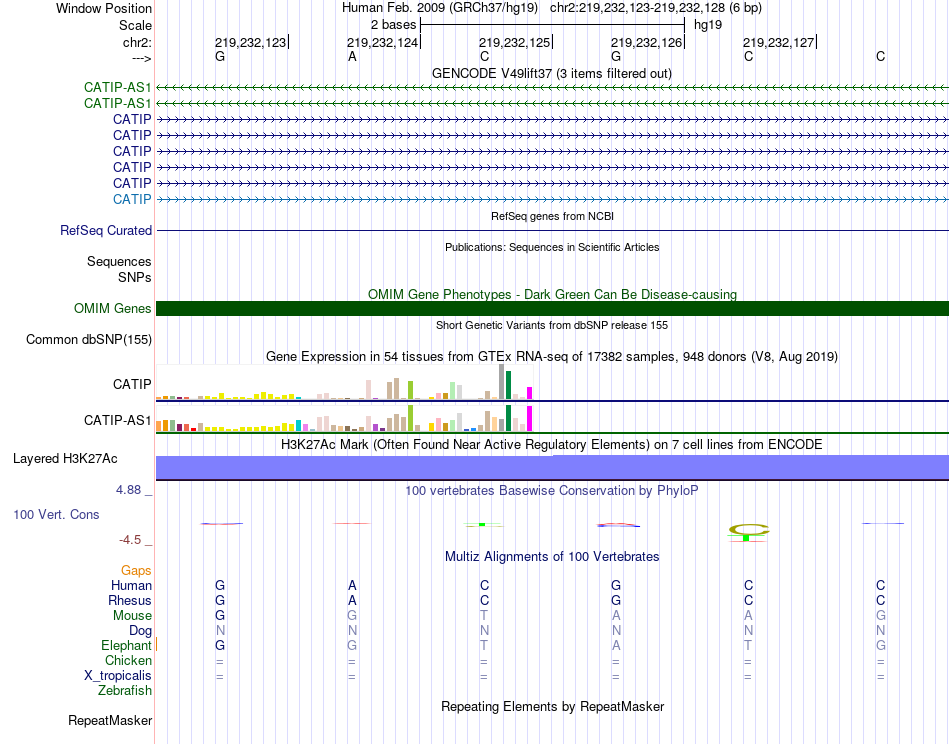Click the position marker 219,232,126
950x744 pixels.
click(x=646, y=42)
